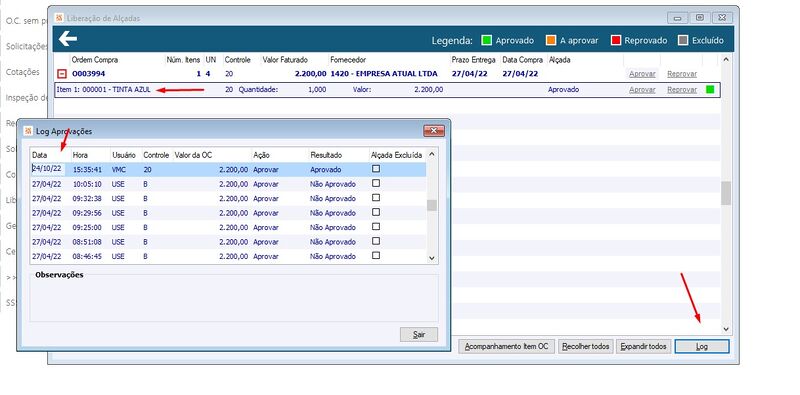Click red Reprovado legend square

pyautogui.click(x=615, y=40)
